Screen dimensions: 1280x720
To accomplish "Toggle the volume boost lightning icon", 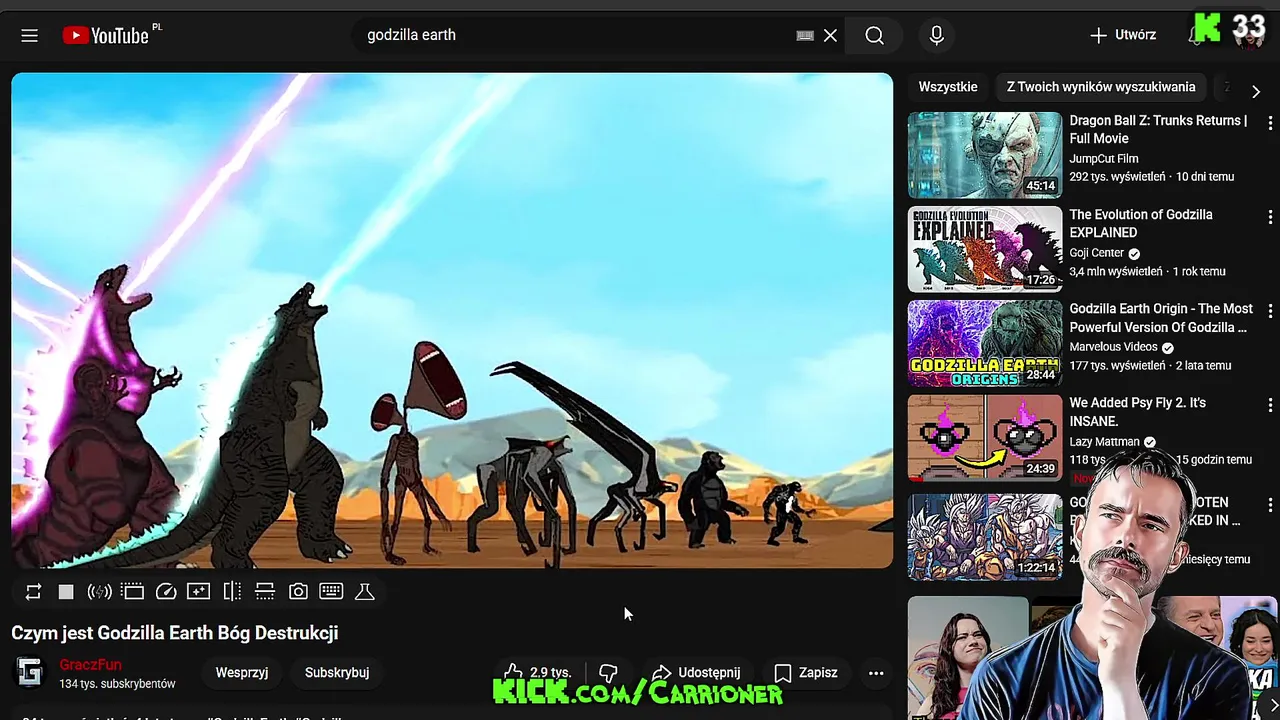I will click(99, 592).
